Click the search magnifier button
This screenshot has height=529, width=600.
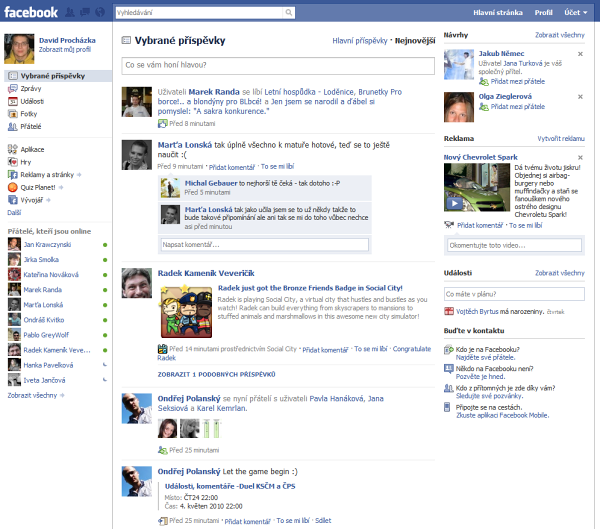[x=289, y=13]
